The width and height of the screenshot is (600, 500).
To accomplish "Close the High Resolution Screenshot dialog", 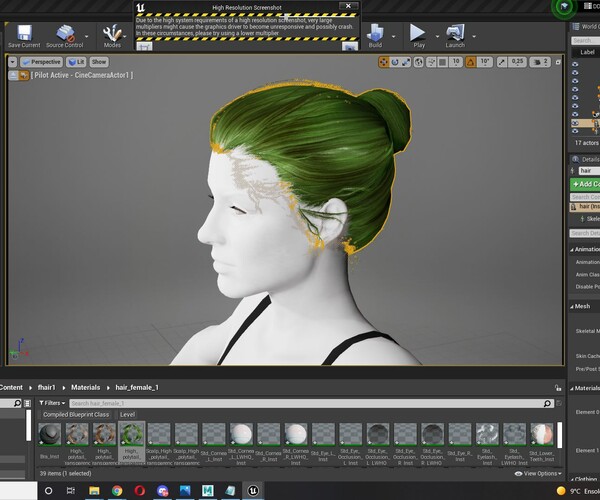I will click(348, 6).
